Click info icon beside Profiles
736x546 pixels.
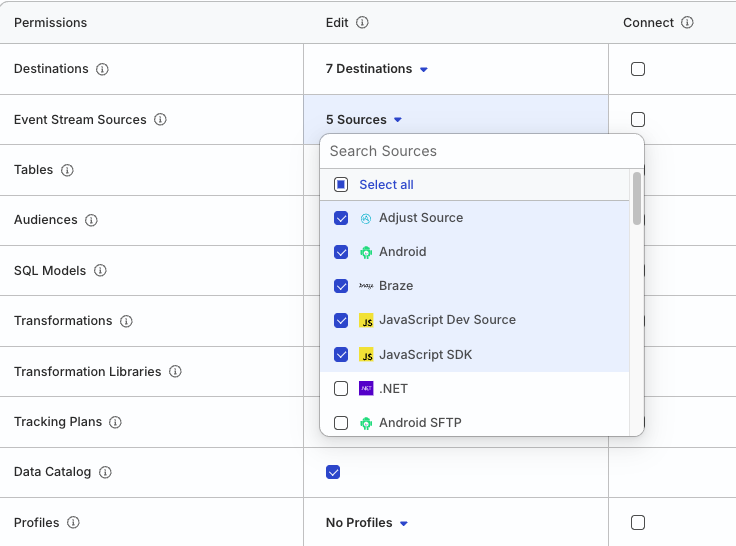coord(73,522)
